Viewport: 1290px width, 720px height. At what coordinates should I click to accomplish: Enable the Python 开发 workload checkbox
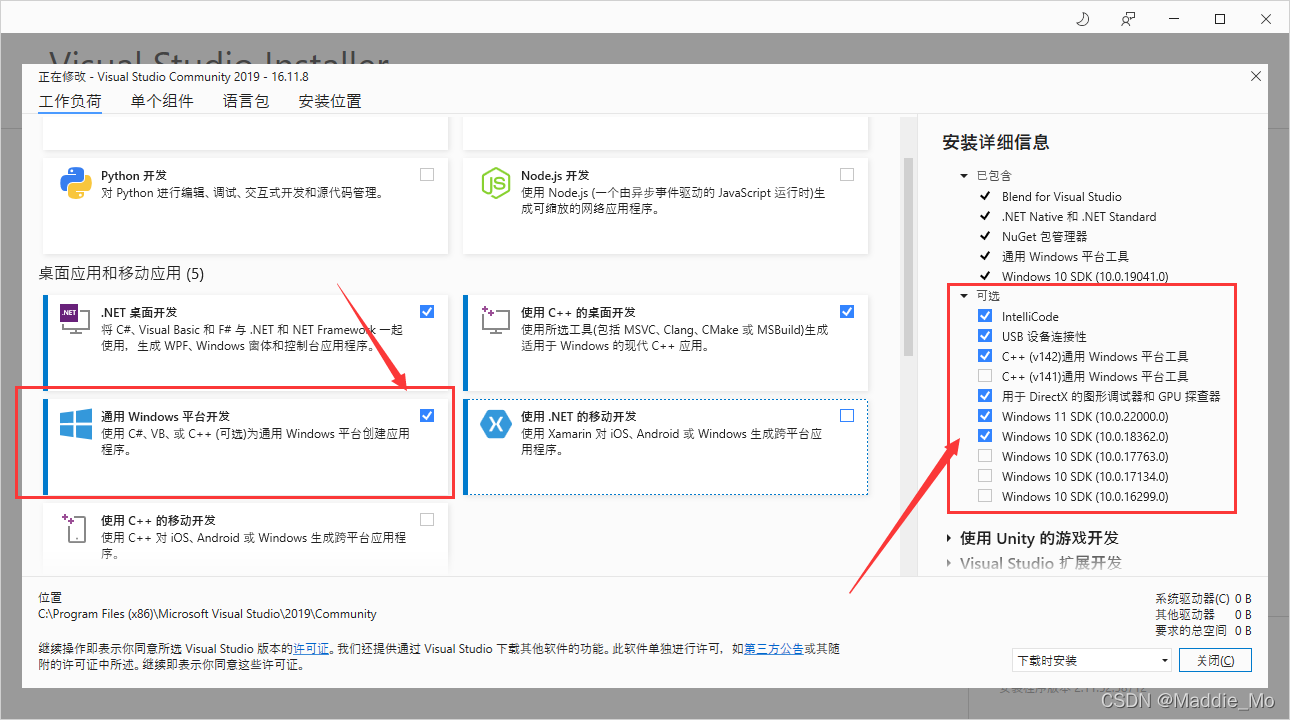(x=427, y=174)
